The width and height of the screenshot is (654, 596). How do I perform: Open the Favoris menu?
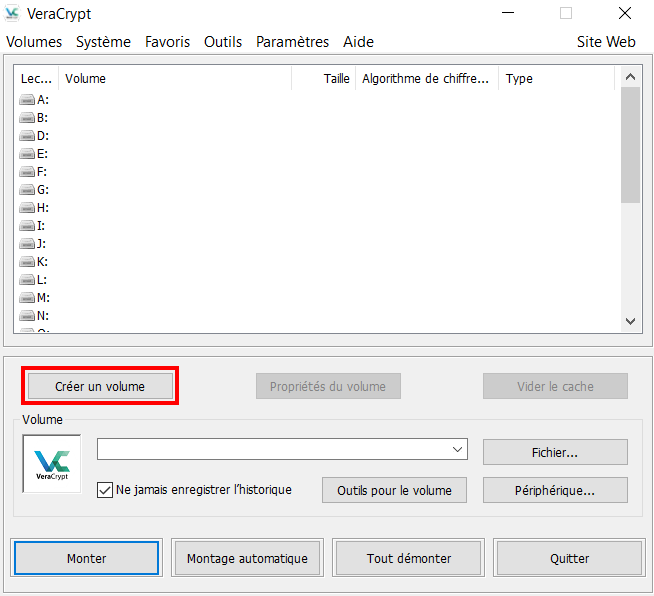[x=167, y=42]
